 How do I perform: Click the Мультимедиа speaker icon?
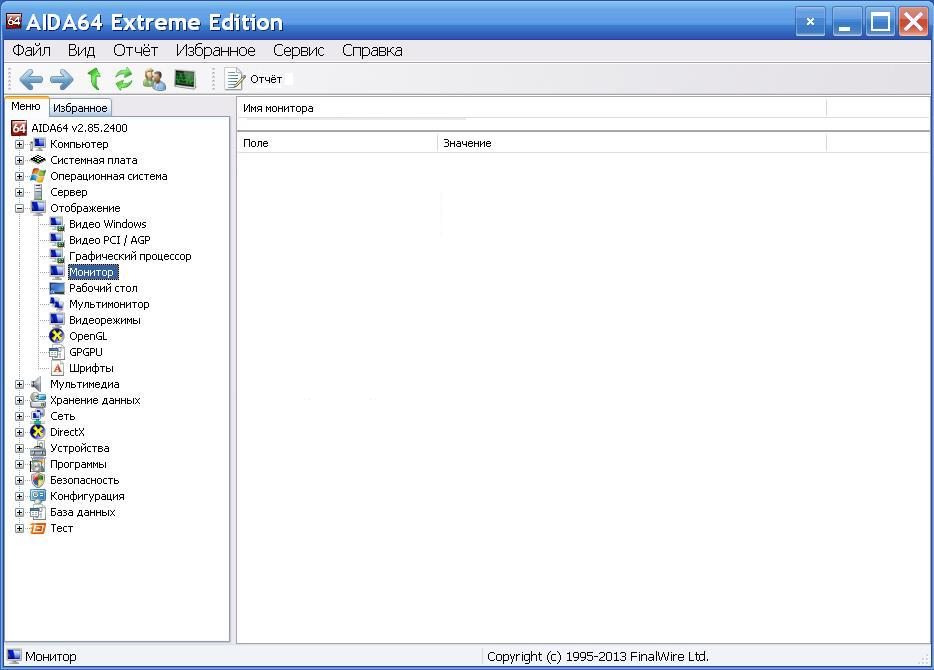pyautogui.click(x=38, y=384)
